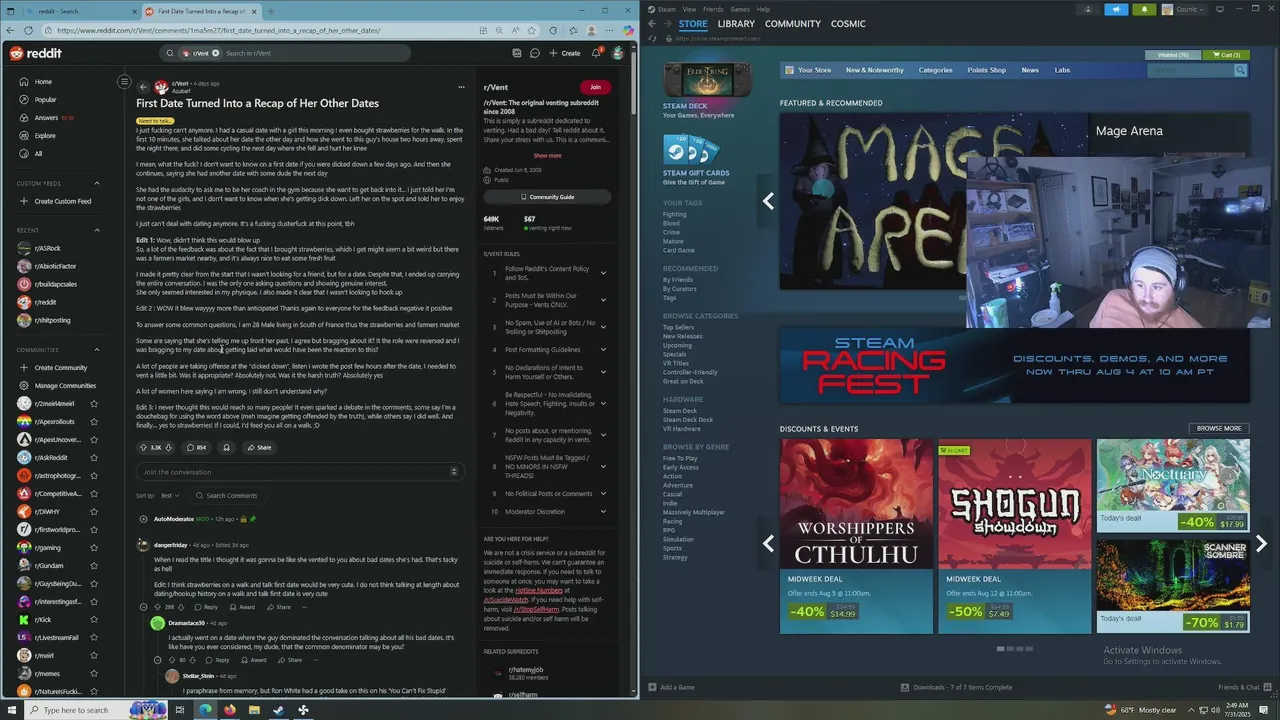Open Steam LIBRARY tab

[x=736, y=23]
